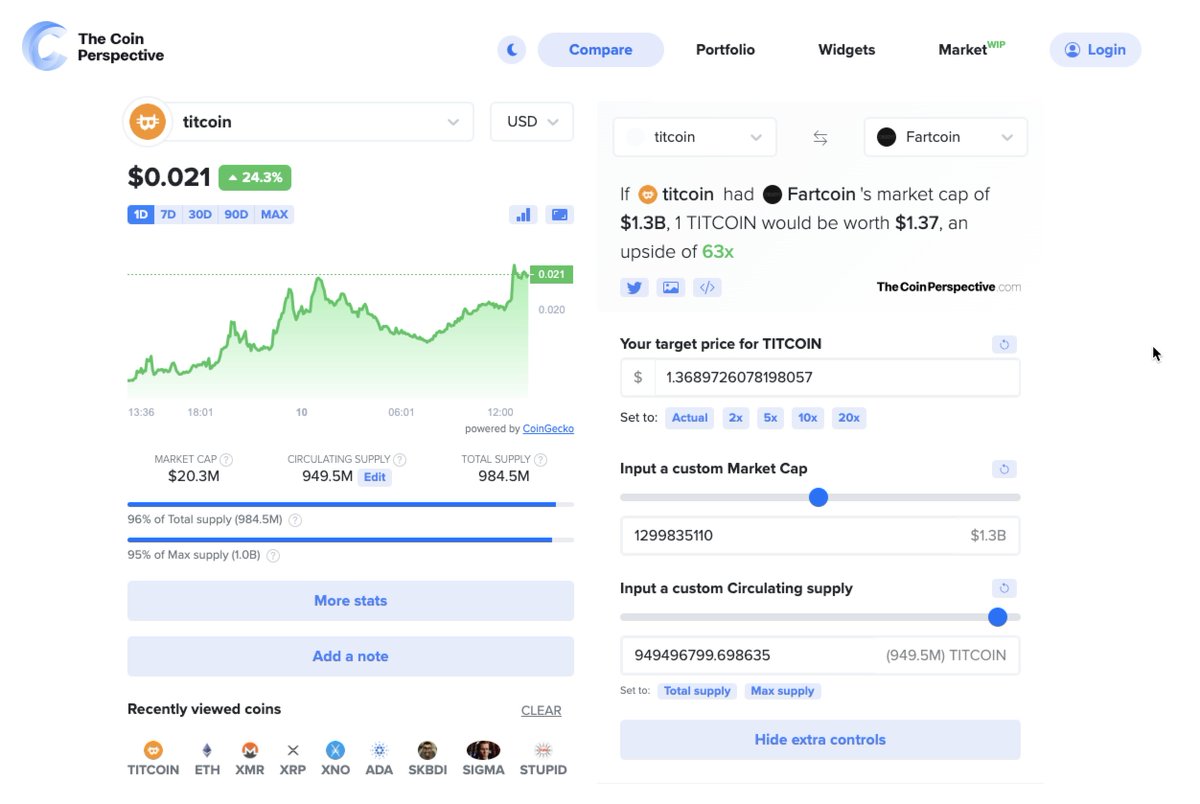This screenshot has height=804, width=1200.
Task: Click Circulating Supply help question icon
Action: point(399,460)
